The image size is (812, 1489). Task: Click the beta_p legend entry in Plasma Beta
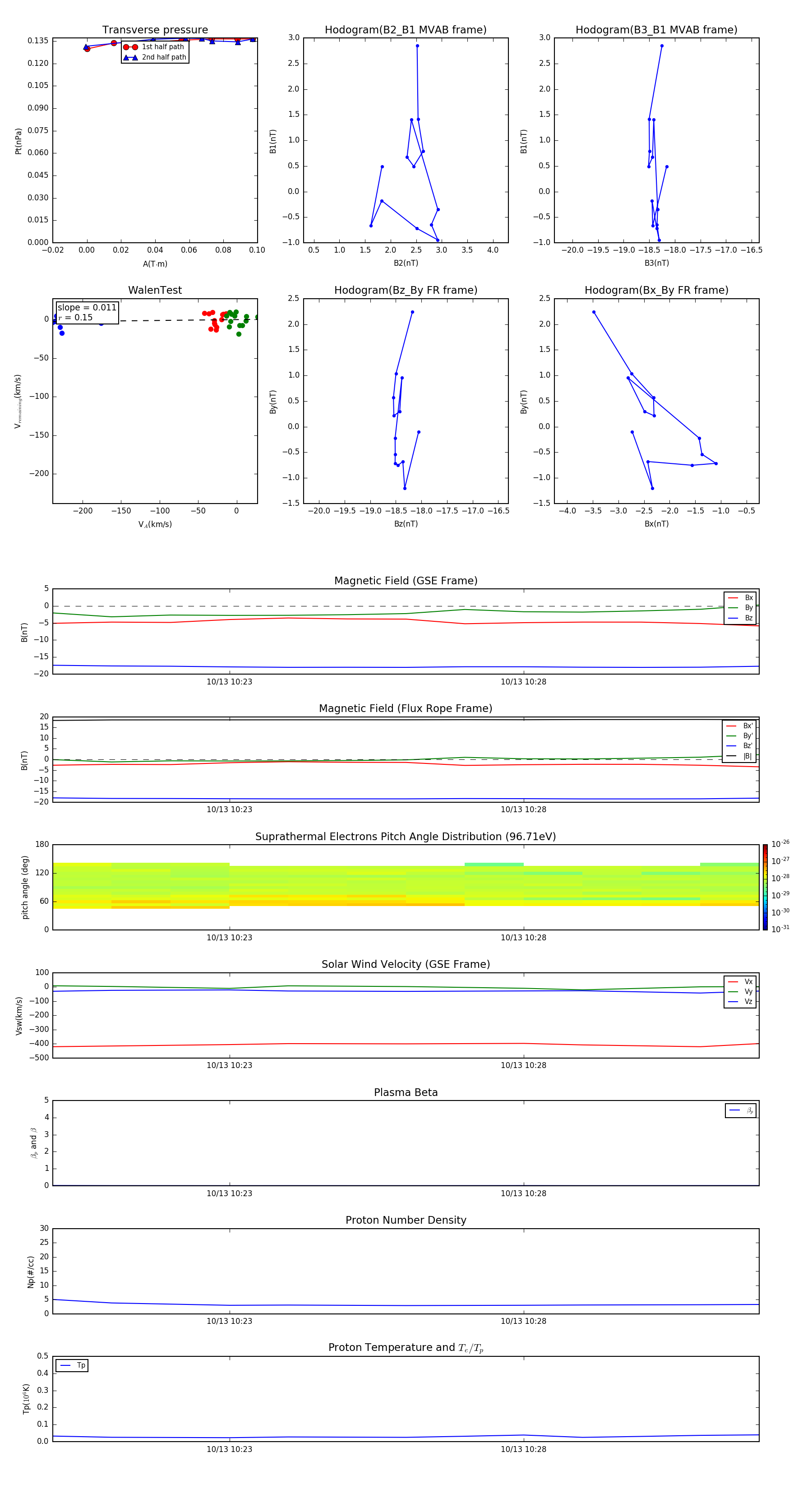point(741,1110)
